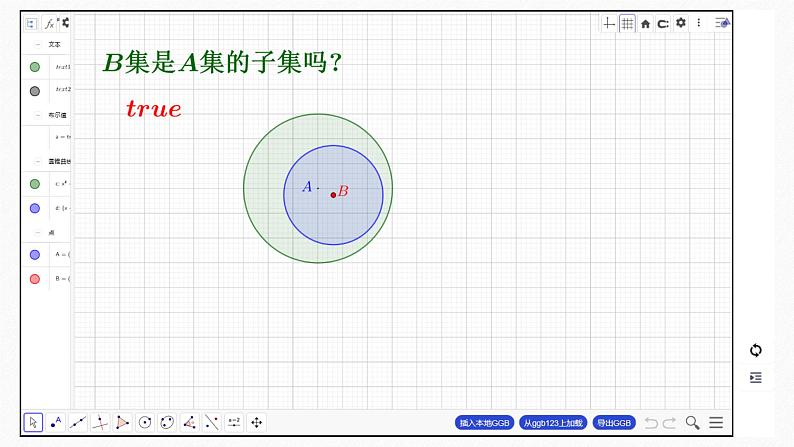
Task: Open the search magnifier
Action: click(692, 423)
